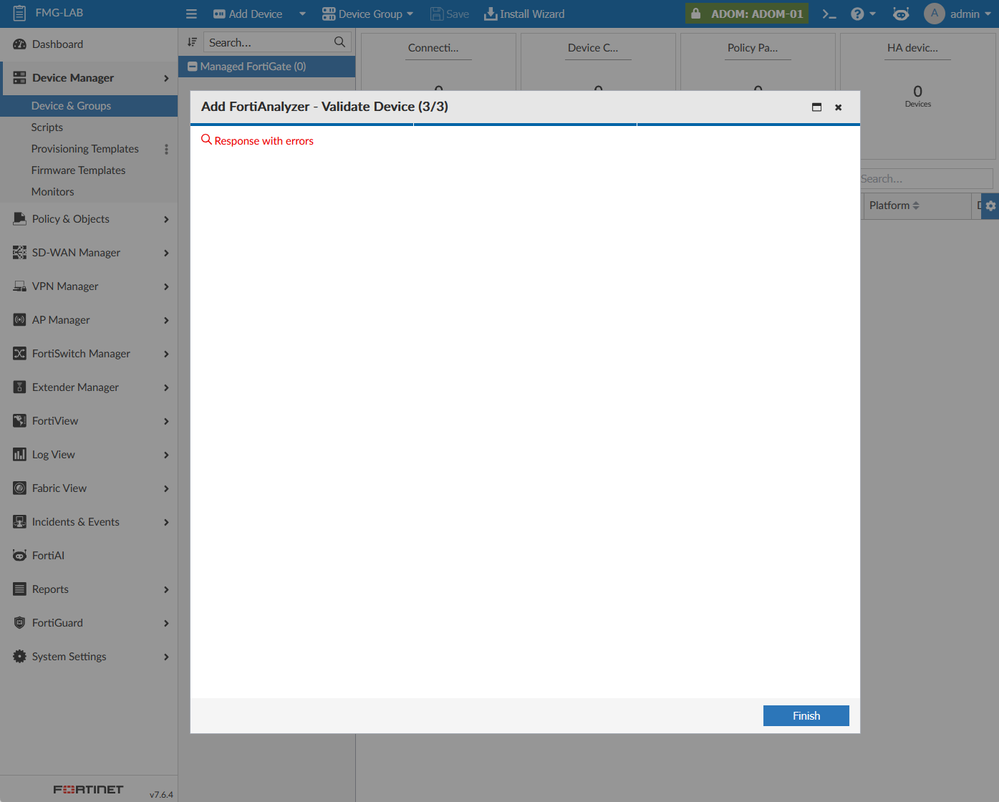This screenshot has width=999, height=802.
Task: Open the FortiAI assistant icon
Action: point(900,14)
